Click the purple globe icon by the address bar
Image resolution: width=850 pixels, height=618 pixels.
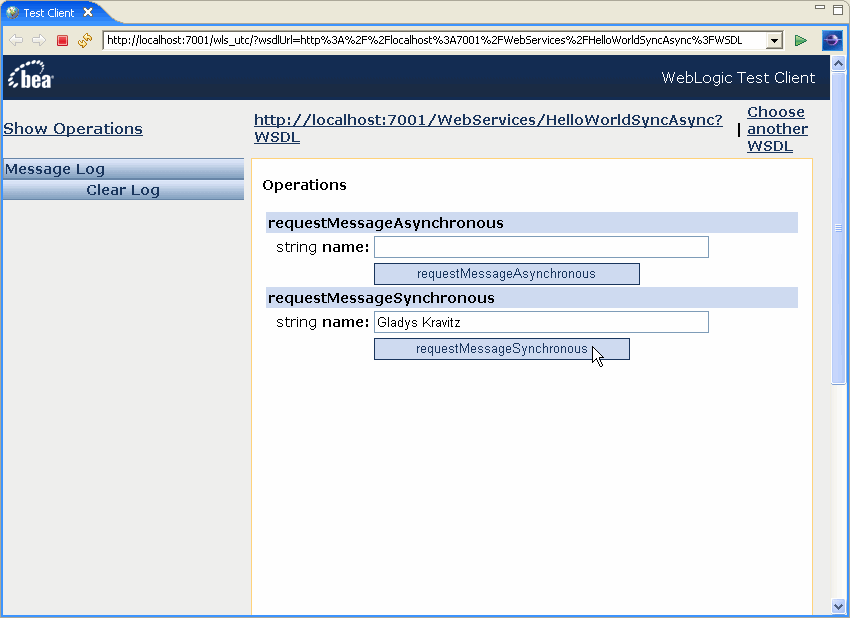(x=832, y=40)
